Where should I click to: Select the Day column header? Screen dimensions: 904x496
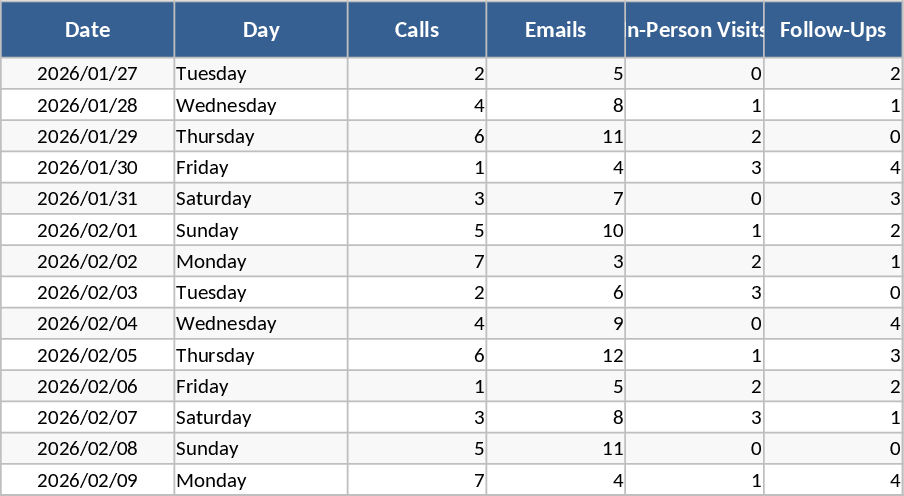[261, 30]
